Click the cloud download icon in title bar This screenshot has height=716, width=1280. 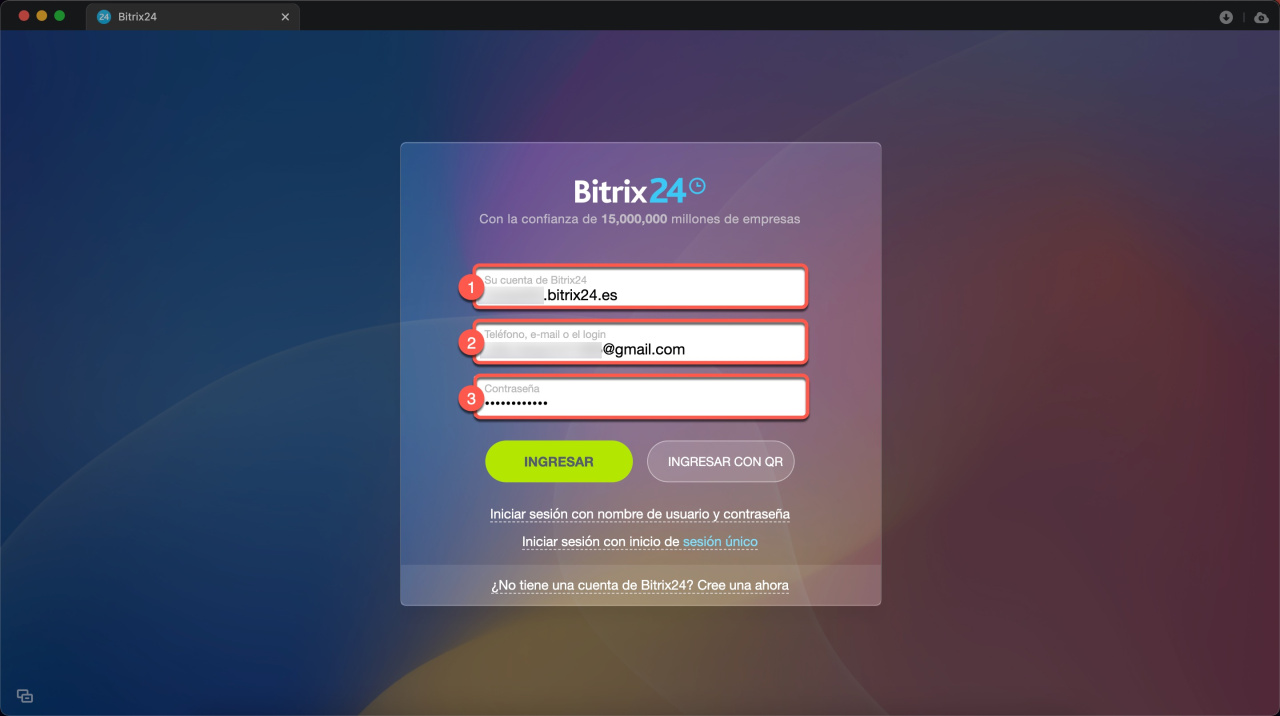[1261, 17]
